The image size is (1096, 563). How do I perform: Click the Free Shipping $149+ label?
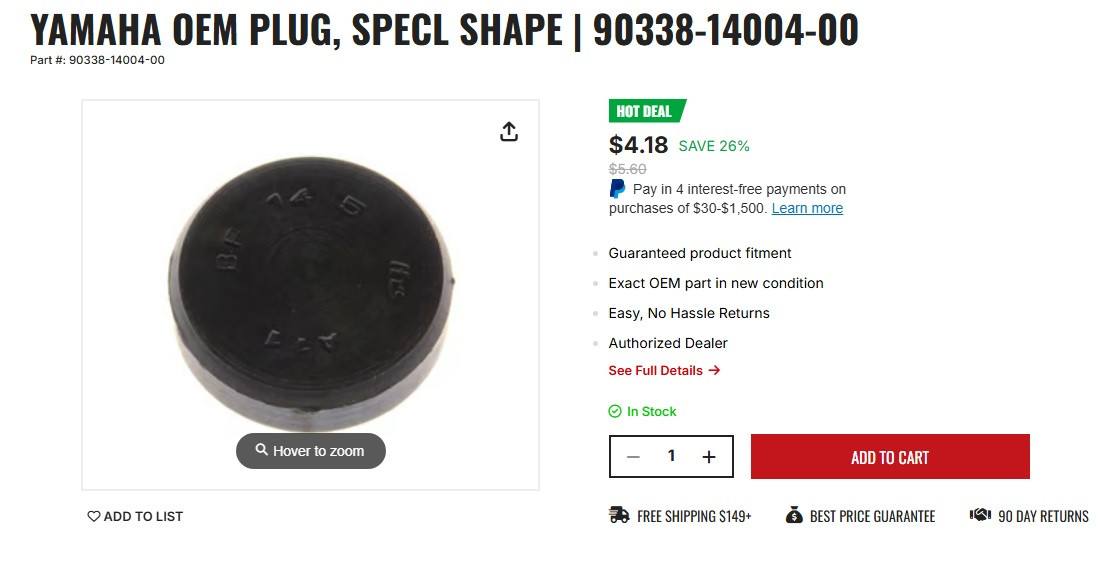694,516
